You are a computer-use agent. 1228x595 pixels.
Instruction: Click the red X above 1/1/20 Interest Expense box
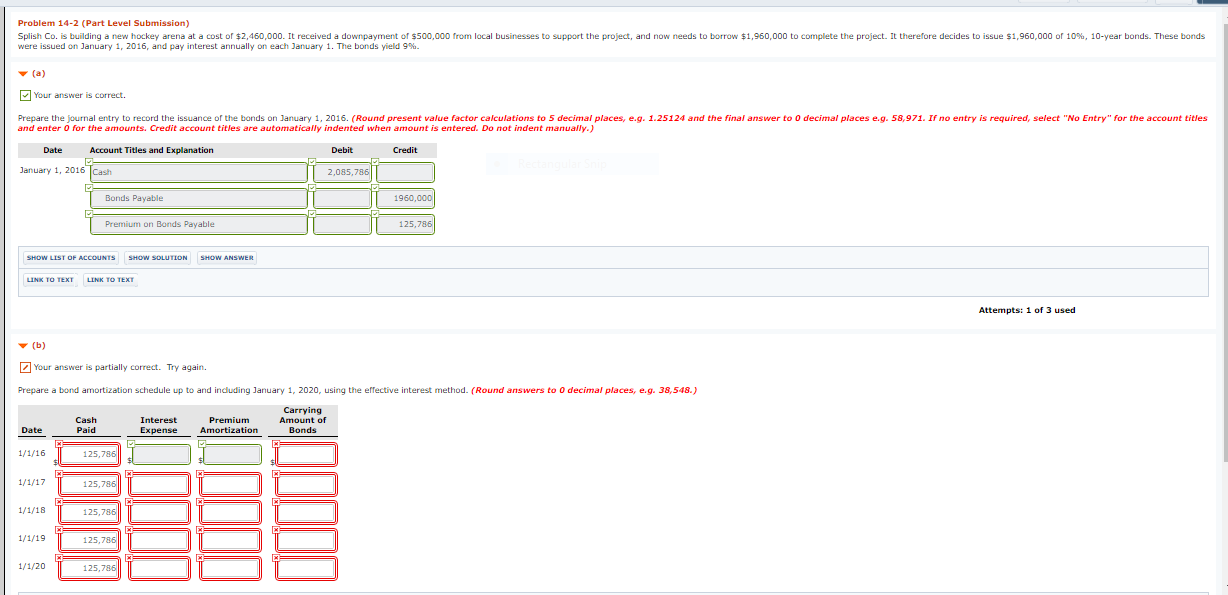click(130, 557)
